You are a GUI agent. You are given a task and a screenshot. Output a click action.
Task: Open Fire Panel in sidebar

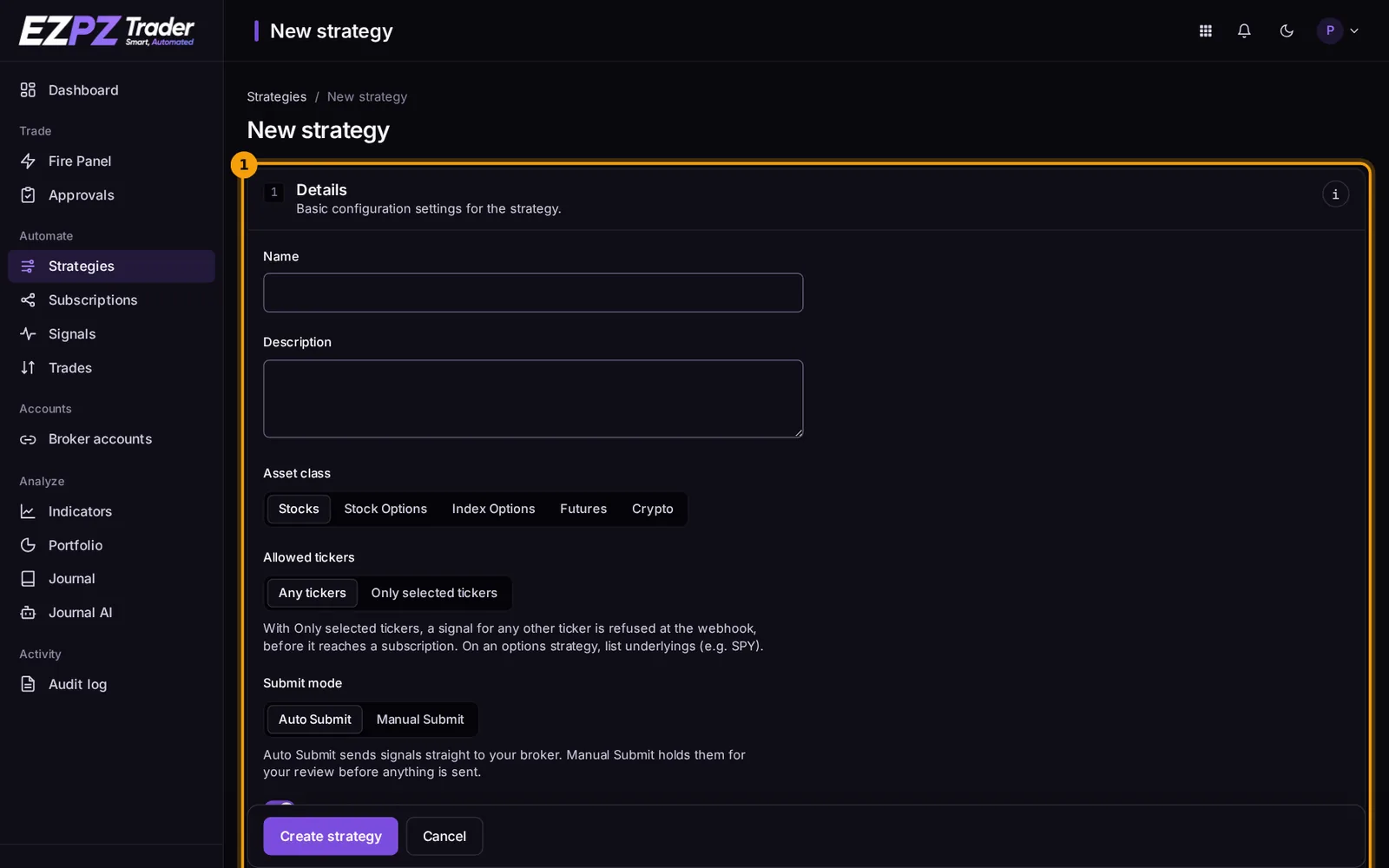(x=111, y=161)
